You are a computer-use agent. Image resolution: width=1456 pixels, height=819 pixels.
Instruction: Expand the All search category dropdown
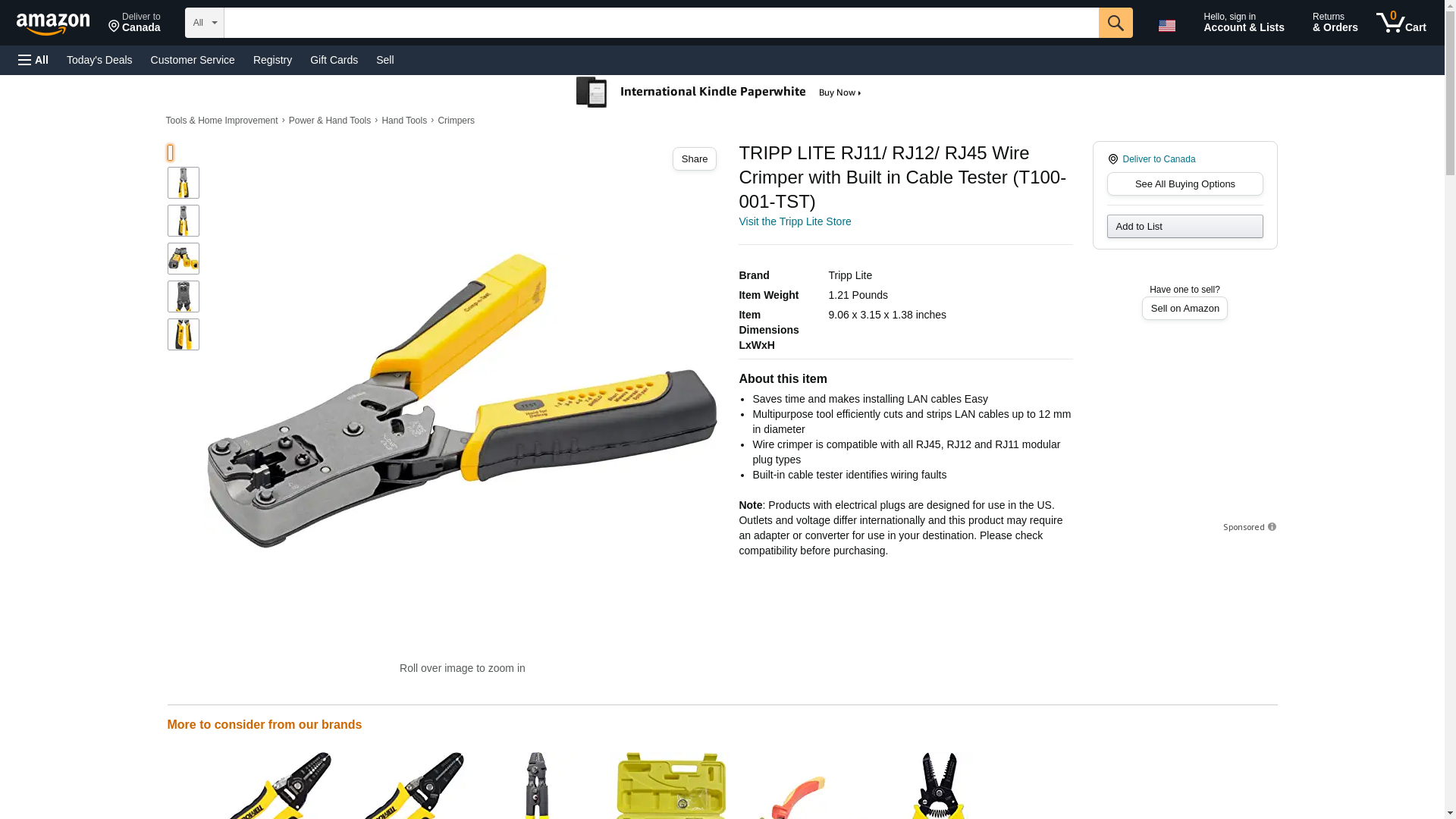point(204,23)
